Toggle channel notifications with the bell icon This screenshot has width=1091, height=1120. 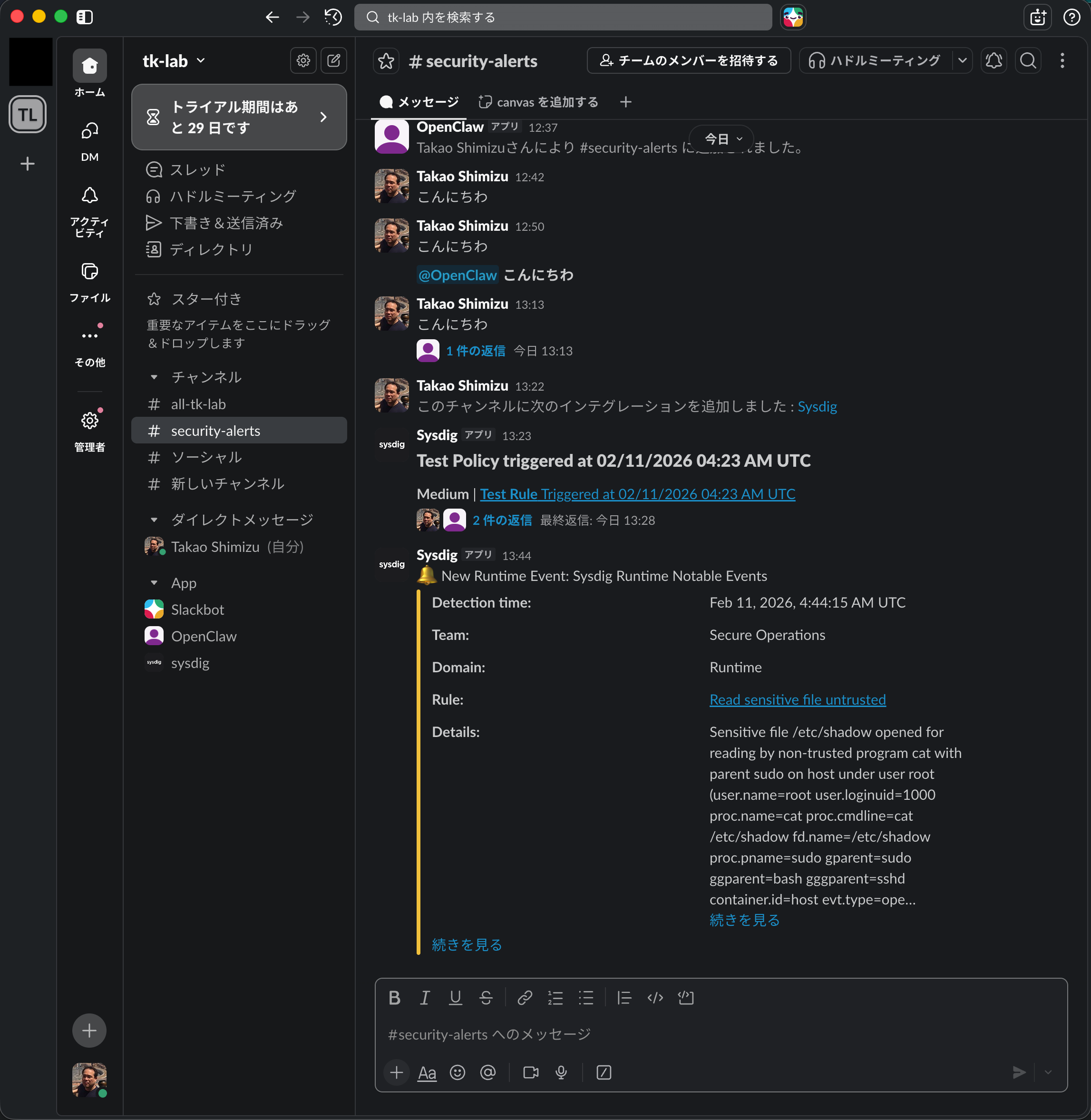tap(994, 60)
